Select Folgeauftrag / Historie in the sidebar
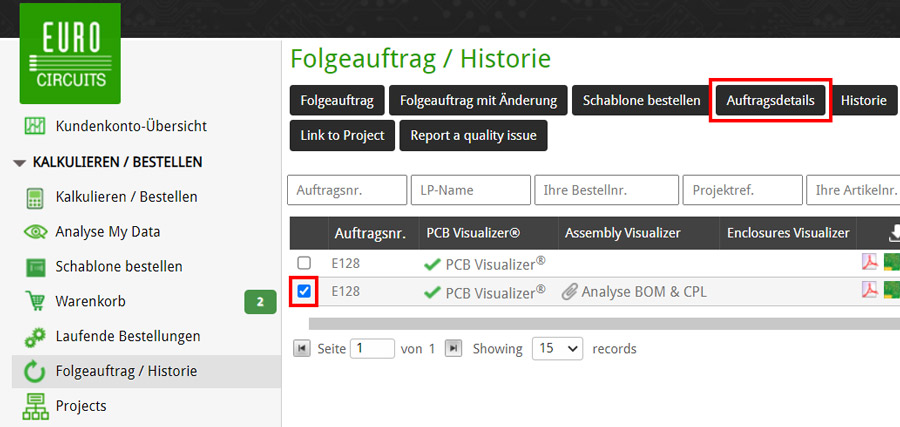This screenshot has height=427, width=900. coord(126,371)
